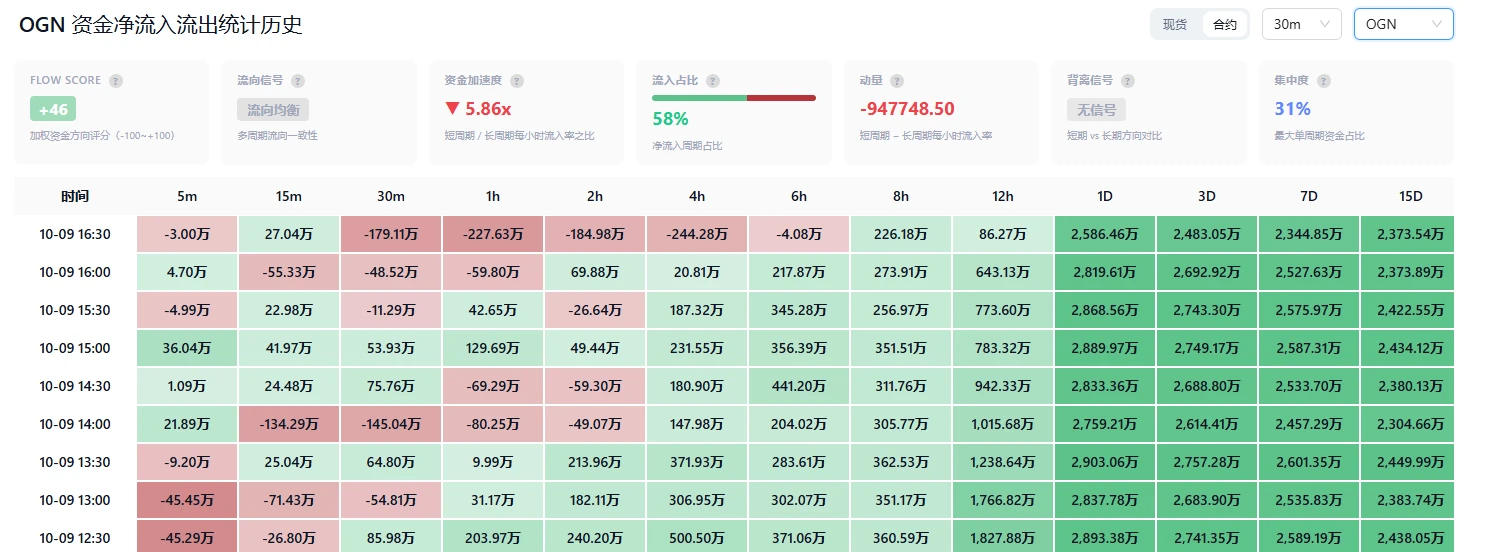Image resolution: width=1510 pixels, height=552 pixels.
Task: Click the 500.50万 cell
Action: (697, 537)
